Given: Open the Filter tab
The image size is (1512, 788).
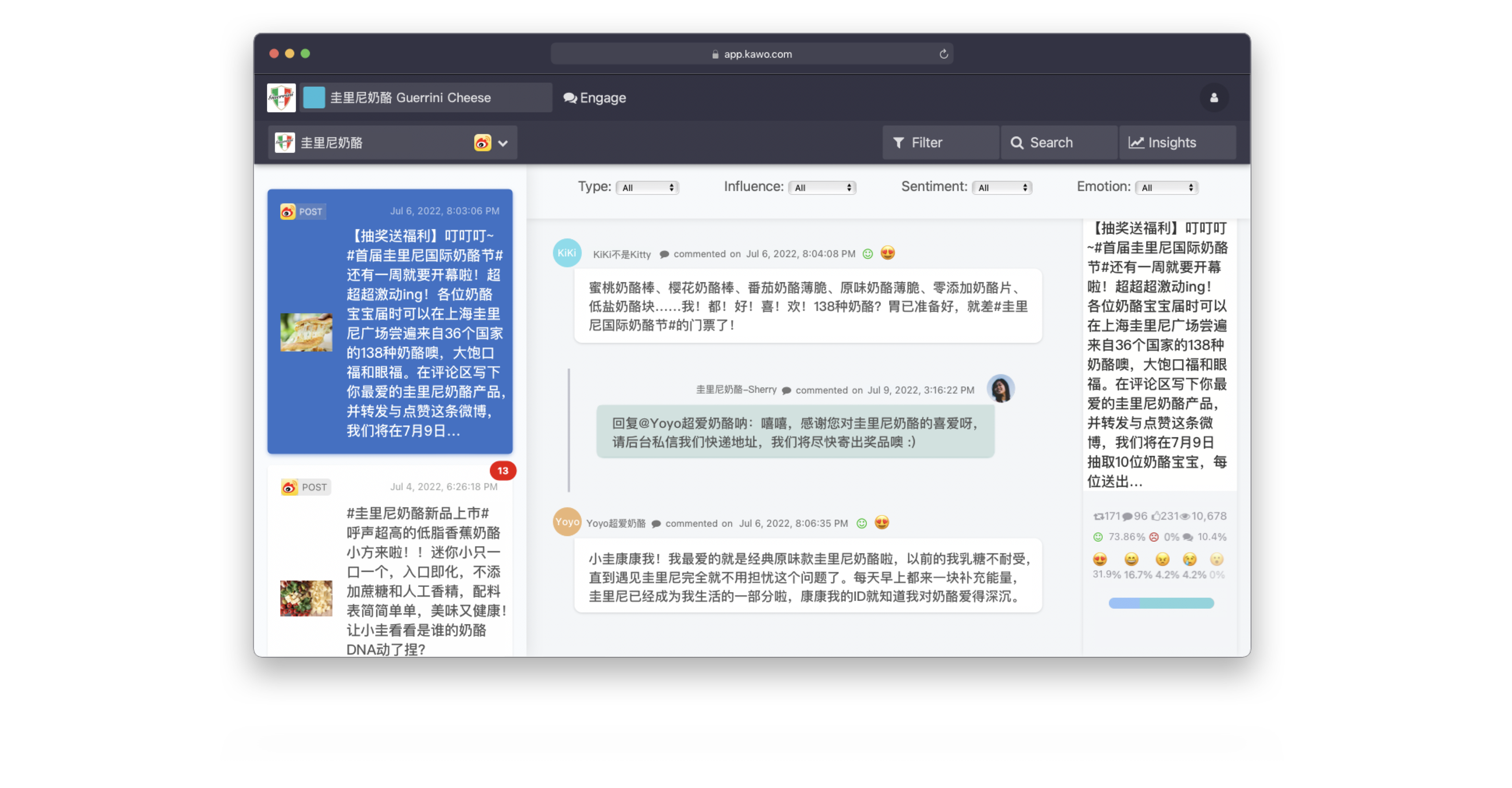Looking at the screenshot, I should [x=941, y=143].
